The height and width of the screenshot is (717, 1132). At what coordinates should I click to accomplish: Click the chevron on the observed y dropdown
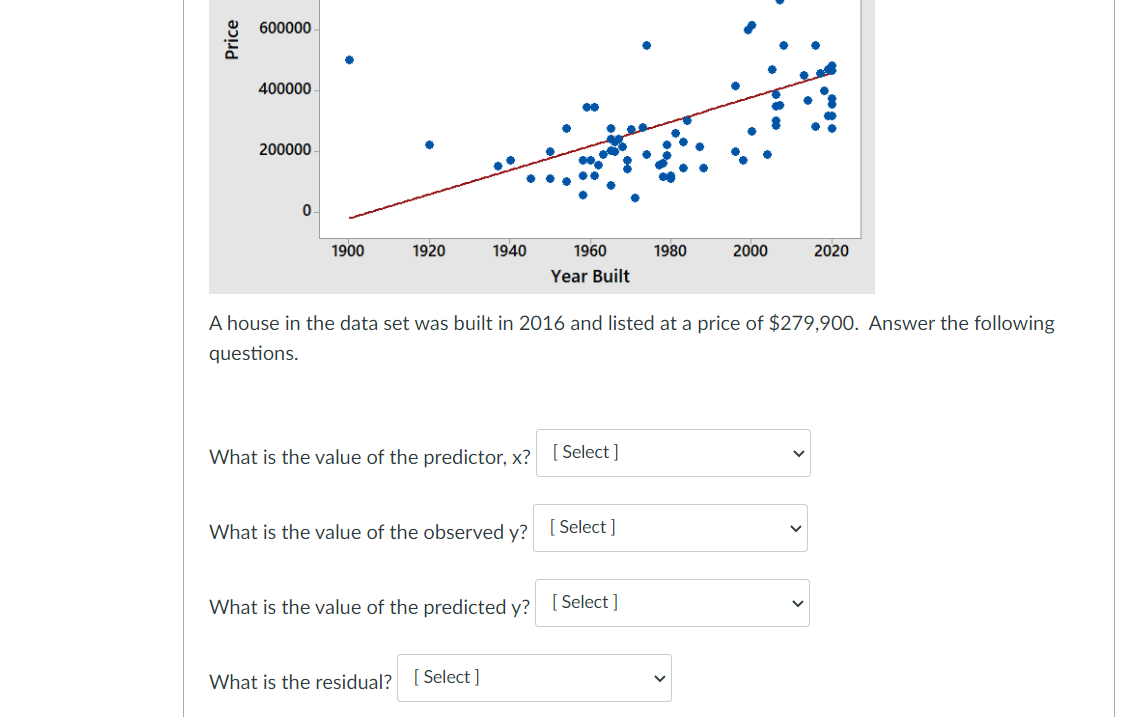point(794,527)
